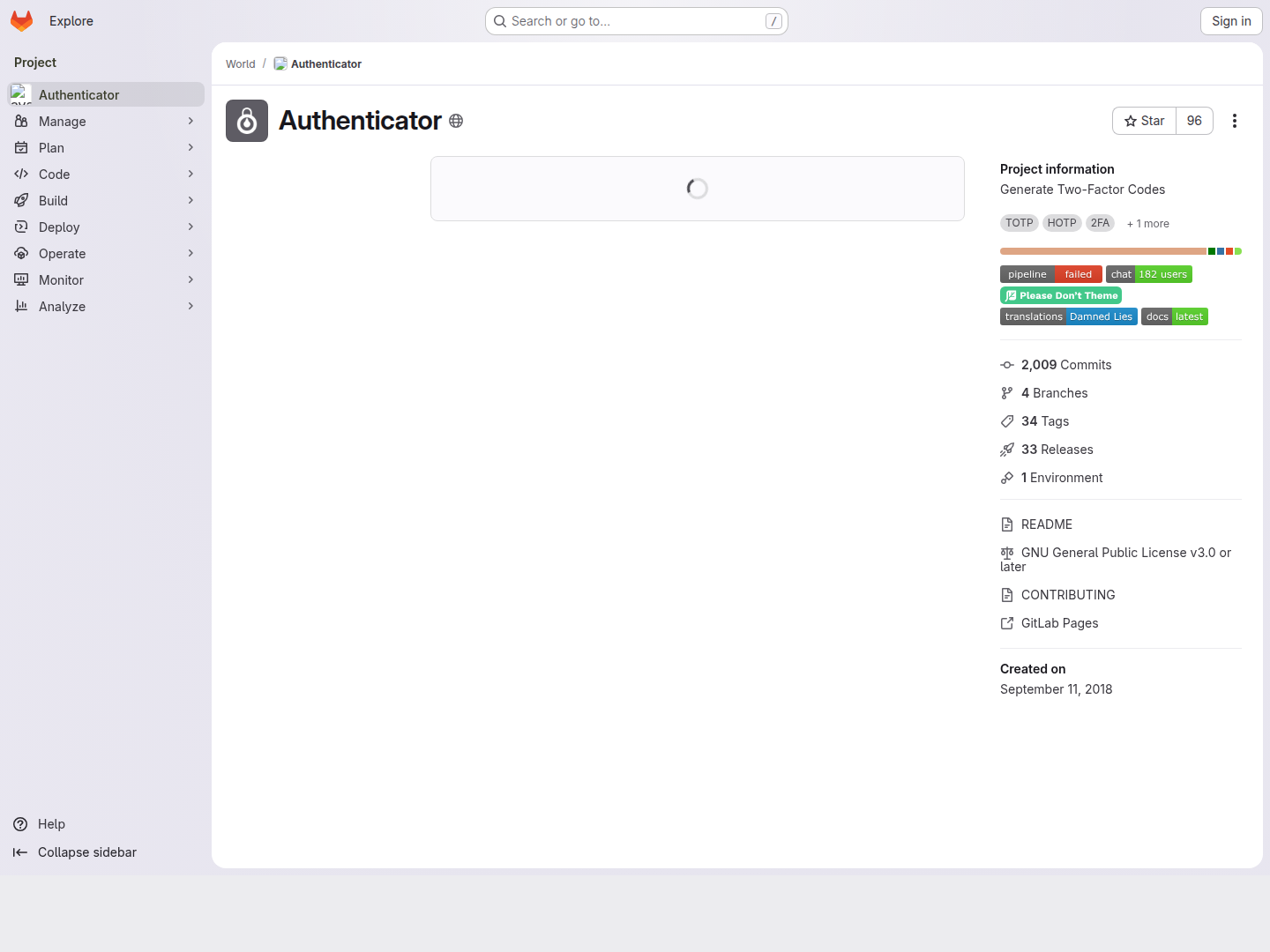Click the repository languages color bar
1270x952 pixels.
[x=1121, y=251]
